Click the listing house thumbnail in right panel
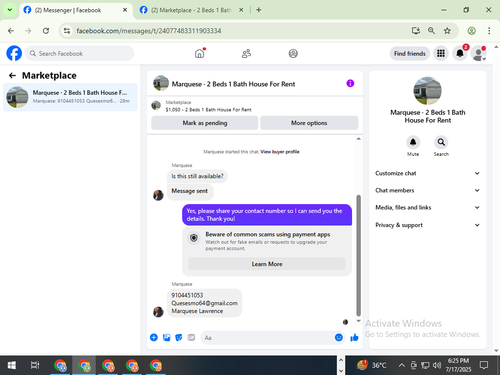The image size is (500, 375). tap(427, 91)
